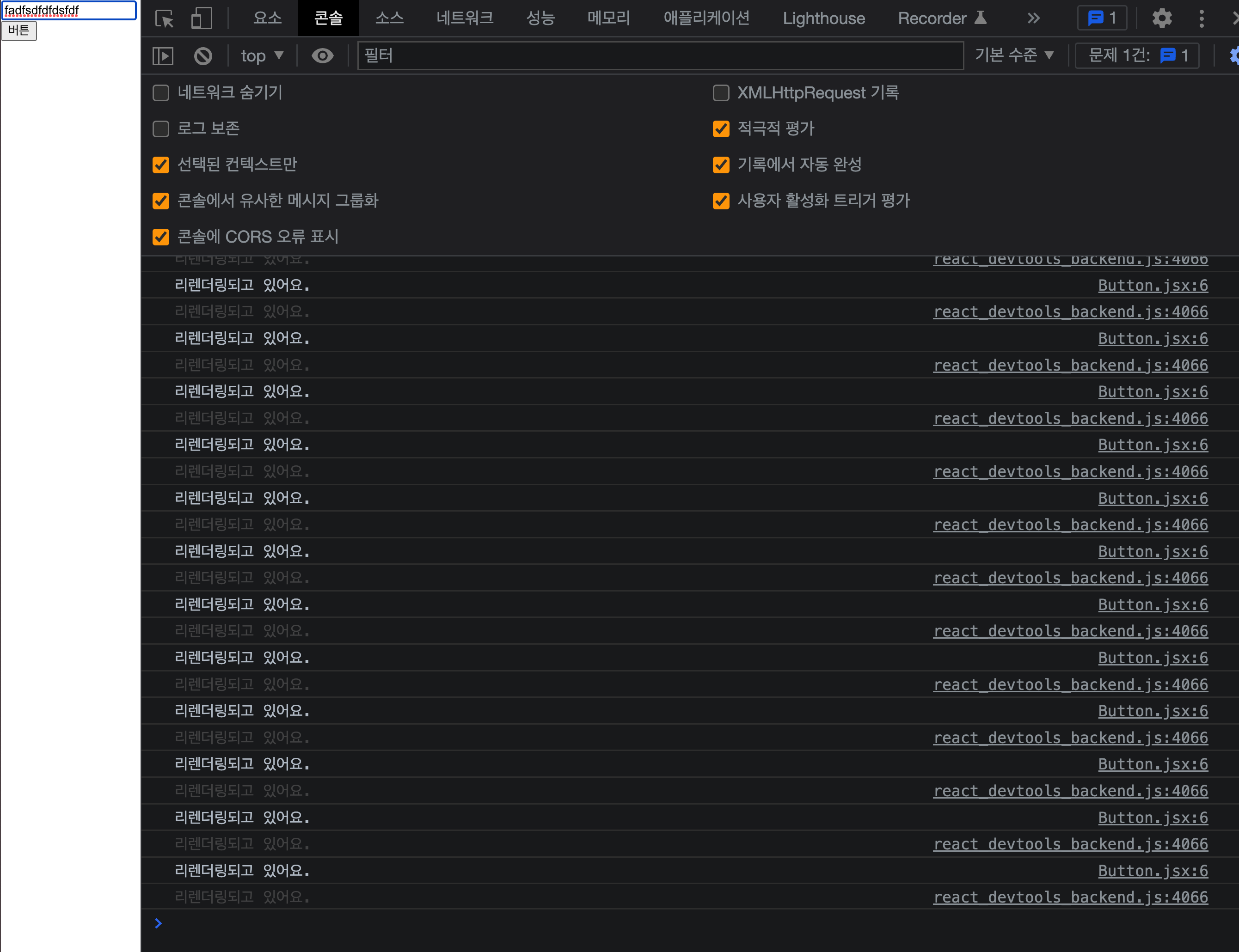1239x952 pixels.
Task: Open the bottom react_devtools_backend.js:4066 link
Action: click(1070, 897)
